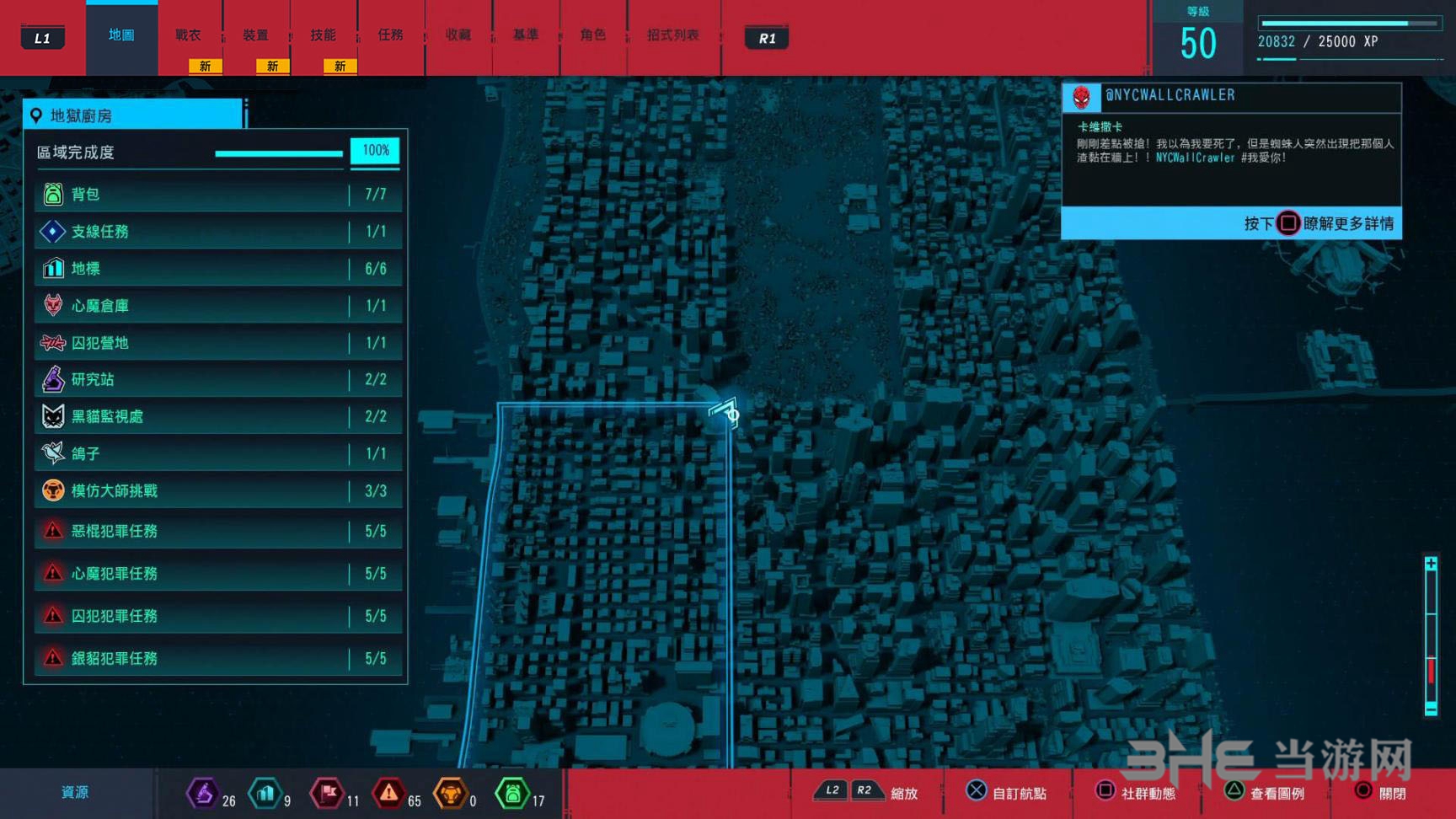
Task: Click the map cursor marker on the district corner
Action: (725, 413)
